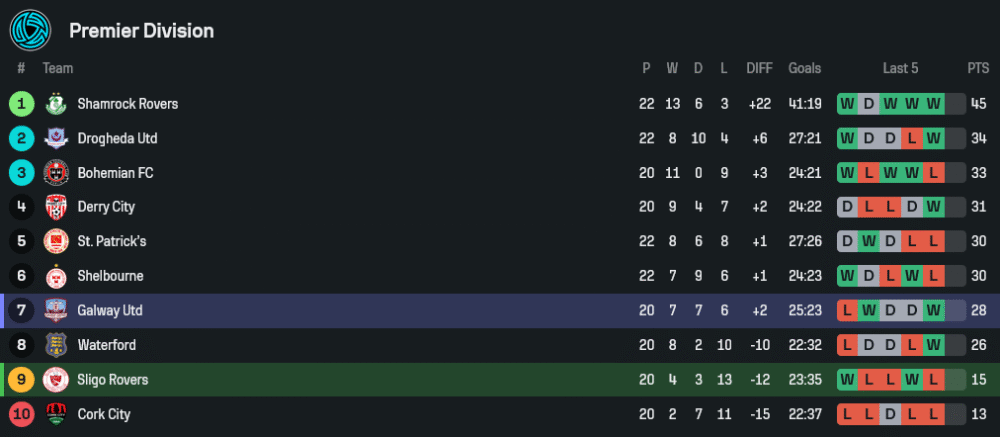Viewport: 1000px width, 437px height.
Task: Click the Bohemian FC club crest
Action: click(56, 173)
